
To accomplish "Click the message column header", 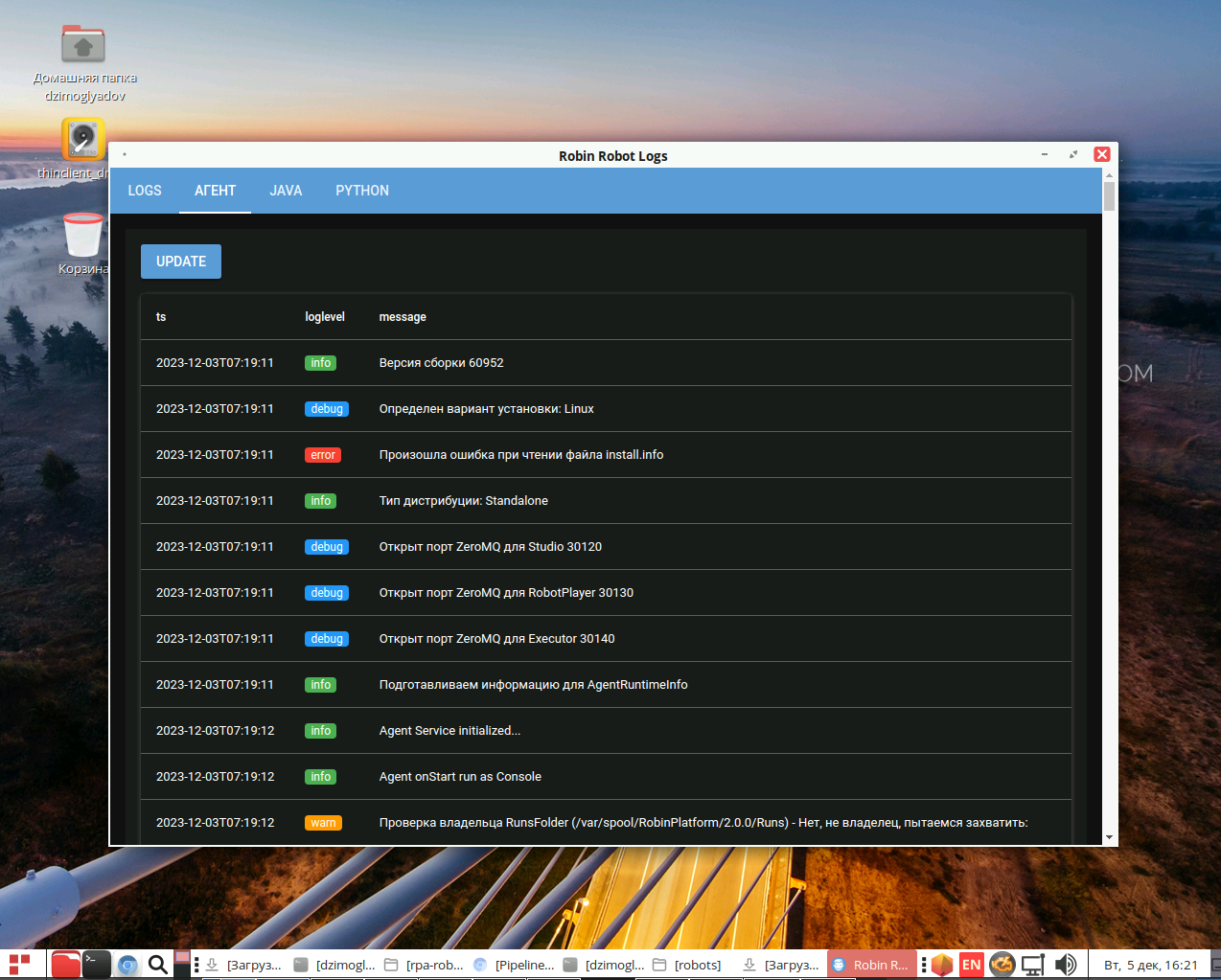I will pyautogui.click(x=403, y=317).
